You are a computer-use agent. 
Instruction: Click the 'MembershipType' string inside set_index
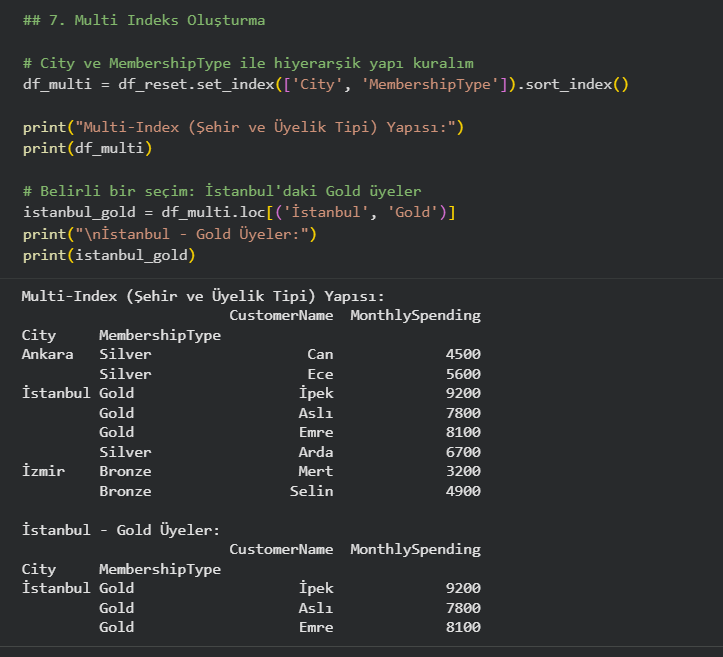(430, 84)
